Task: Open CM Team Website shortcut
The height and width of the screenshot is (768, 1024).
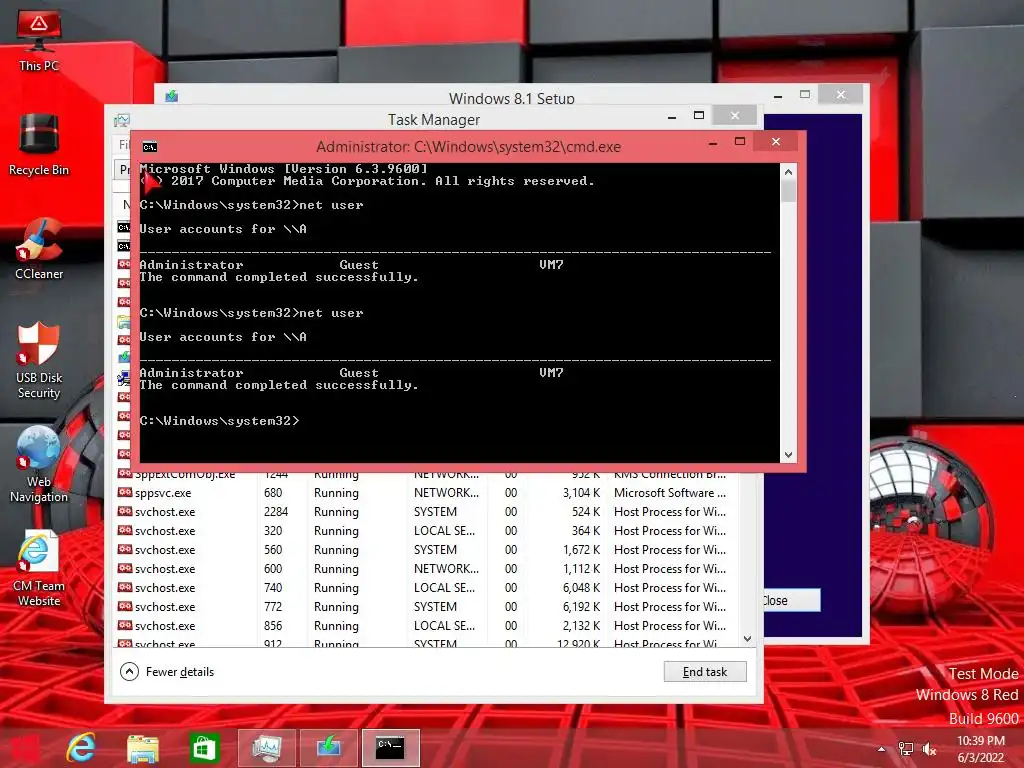Action: [39, 568]
